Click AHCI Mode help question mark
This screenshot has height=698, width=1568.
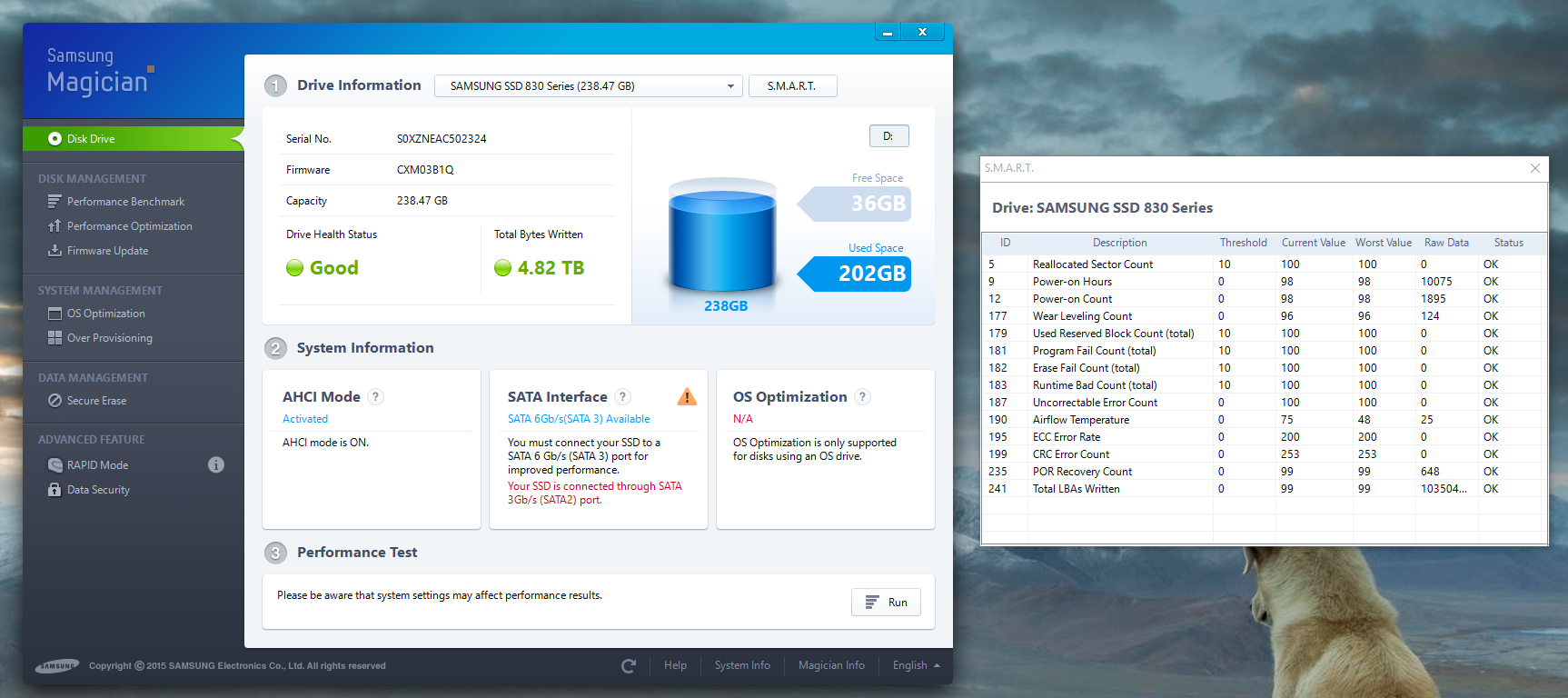[376, 397]
